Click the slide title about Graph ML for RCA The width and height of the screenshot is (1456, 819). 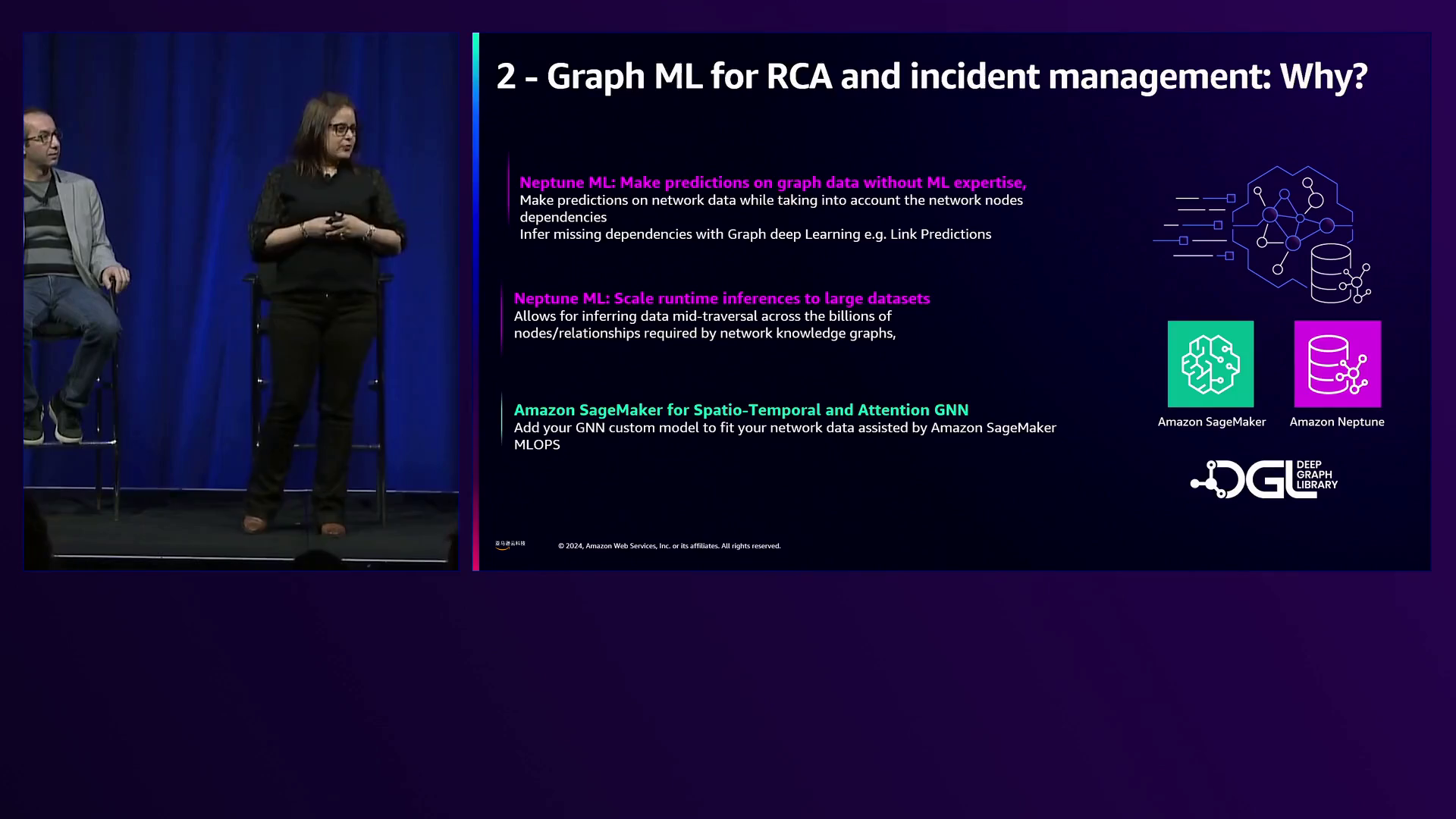pos(930,77)
